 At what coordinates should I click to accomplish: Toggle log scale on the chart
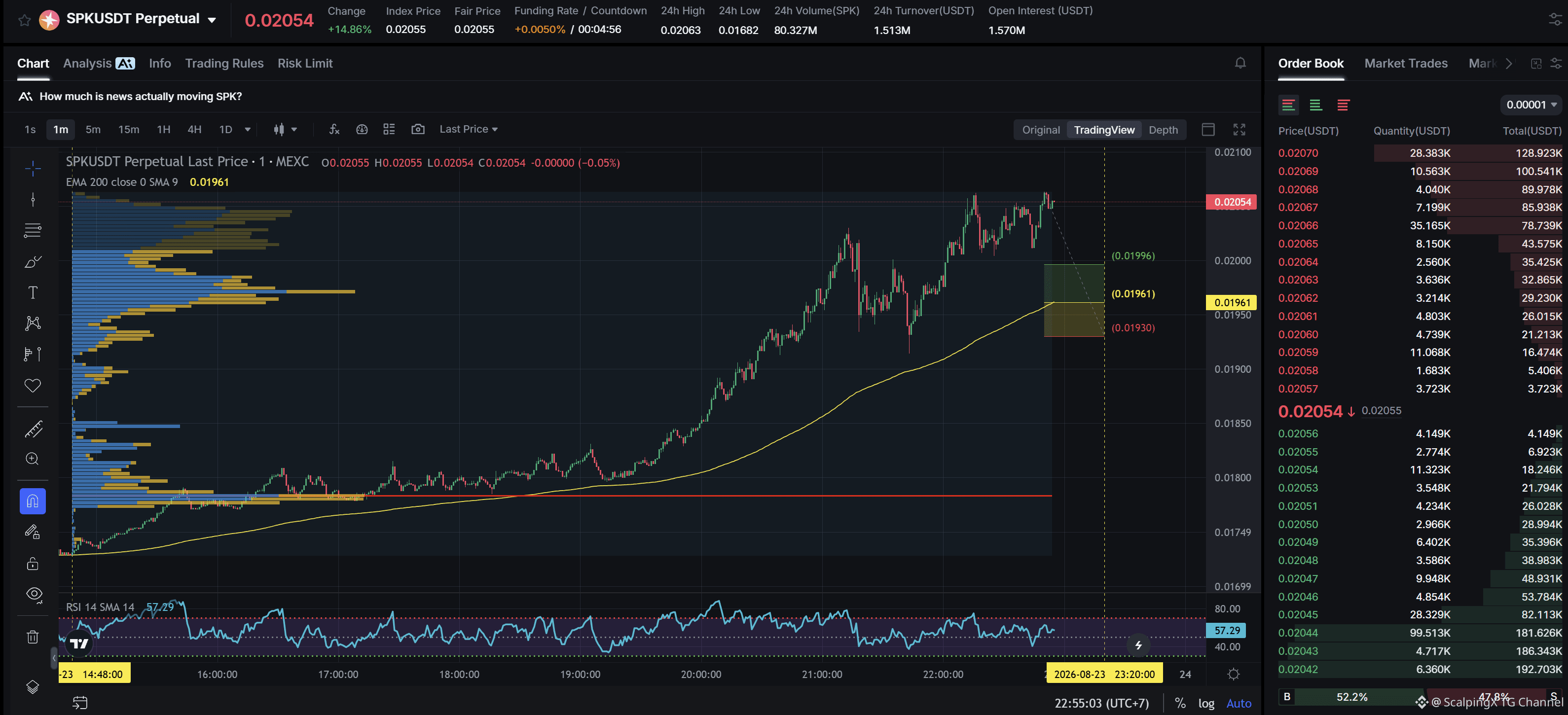pyautogui.click(x=1206, y=704)
